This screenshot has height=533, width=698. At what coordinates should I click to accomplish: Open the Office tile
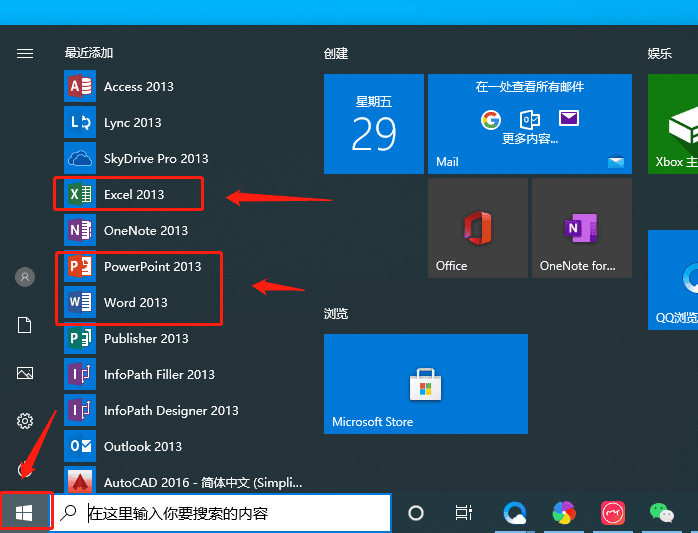click(478, 228)
